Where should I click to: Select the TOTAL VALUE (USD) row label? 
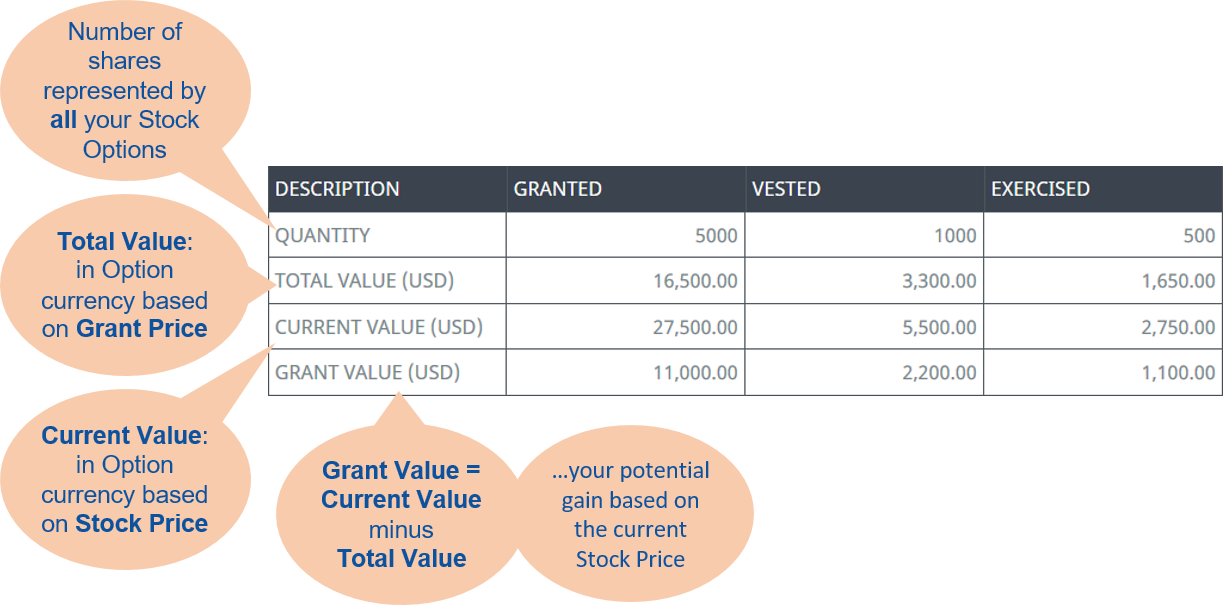pos(365,281)
